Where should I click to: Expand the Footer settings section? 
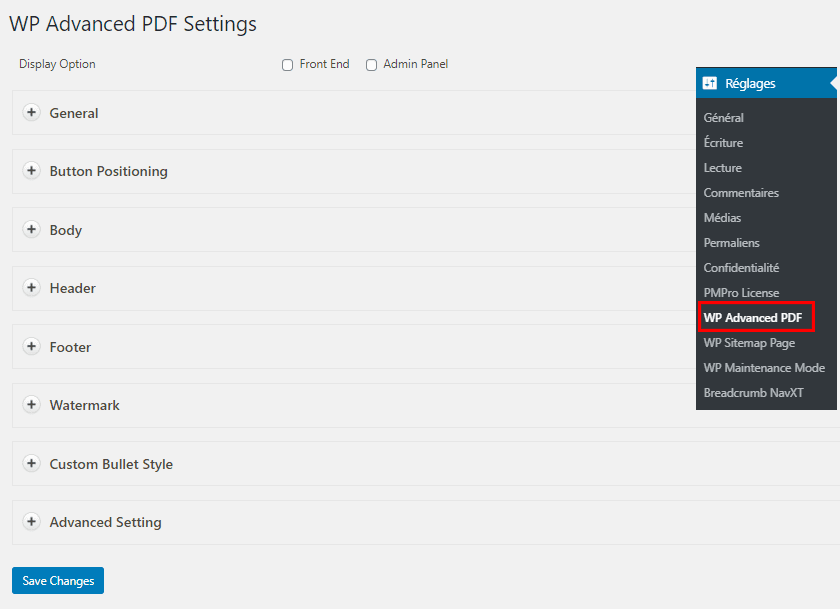click(x=31, y=346)
